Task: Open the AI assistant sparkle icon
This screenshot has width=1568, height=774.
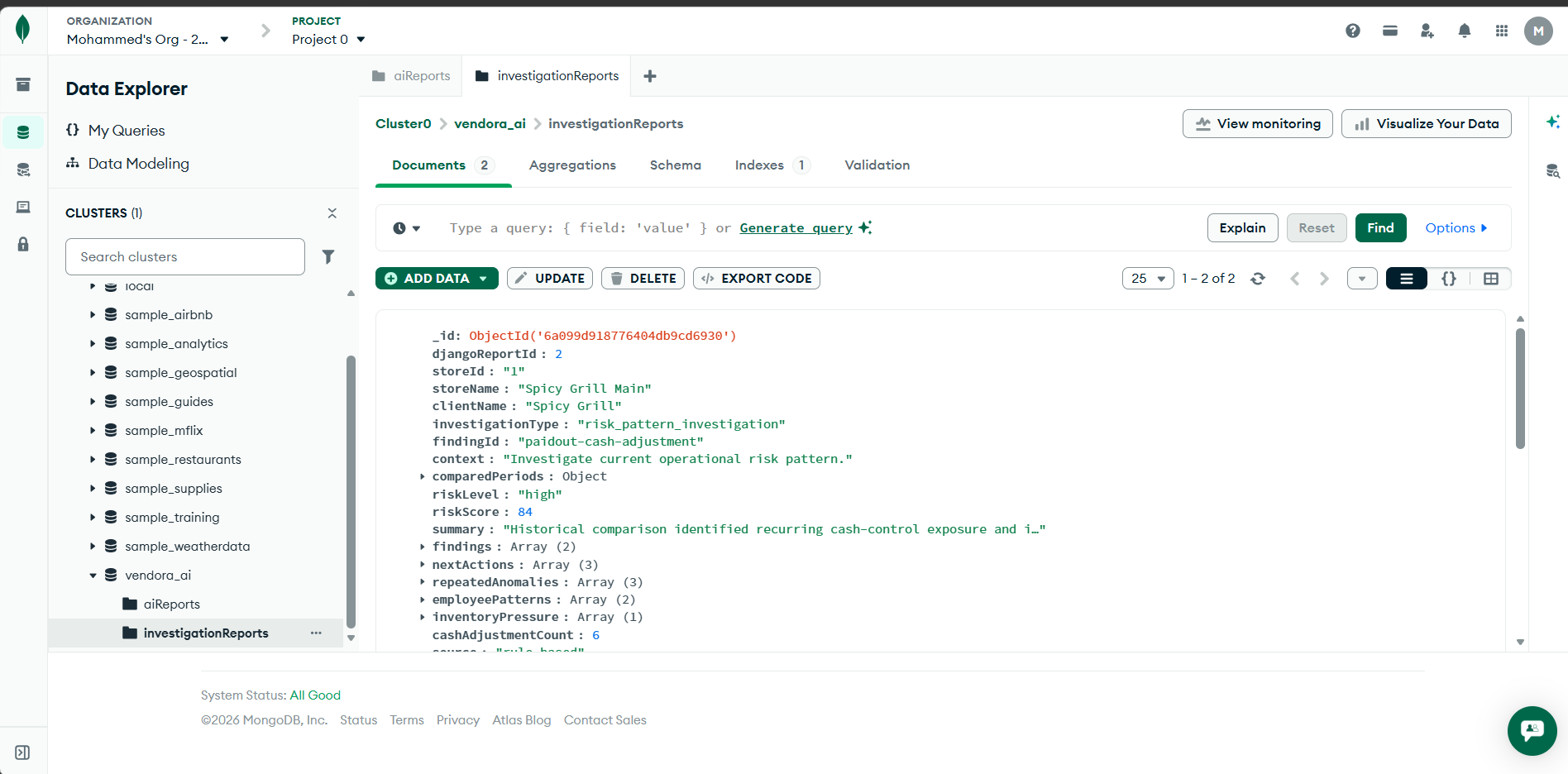Action: point(1553,122)
